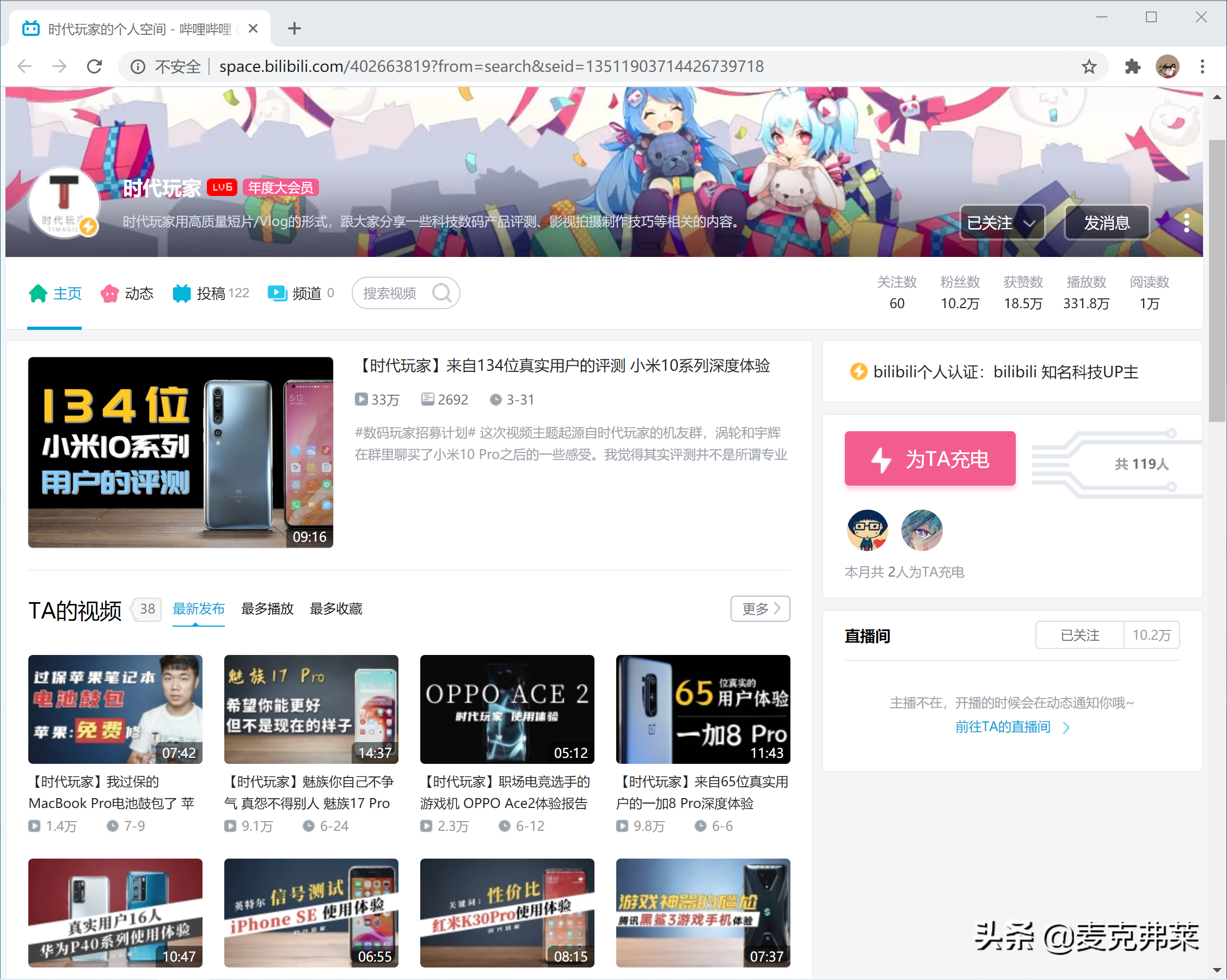Toggle the 已关注 follow status in 直播间
This screenshot has width=1227, height=980.
click(1079, 635)
